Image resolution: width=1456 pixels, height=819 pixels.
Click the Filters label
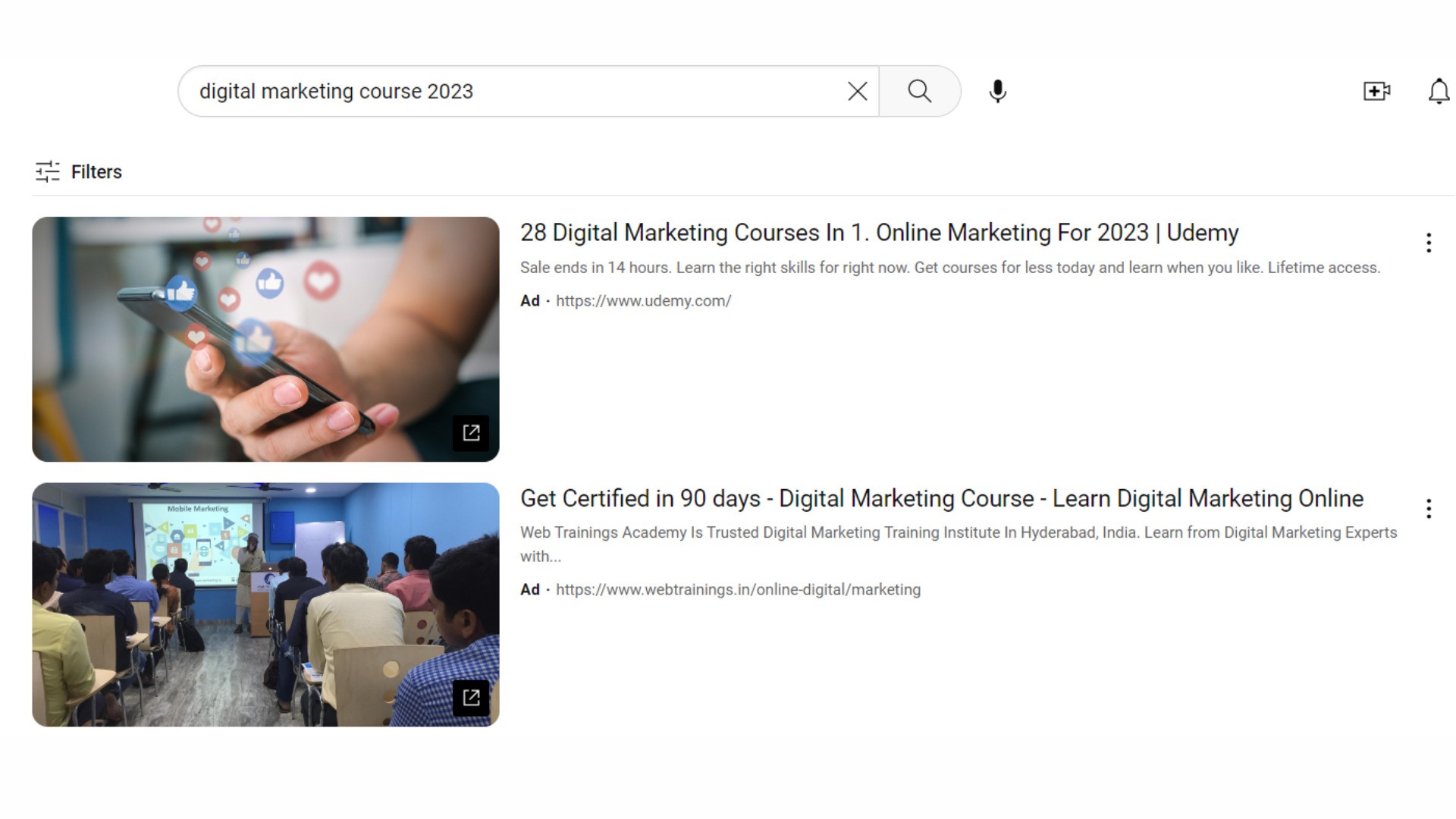tap(96, 172)
